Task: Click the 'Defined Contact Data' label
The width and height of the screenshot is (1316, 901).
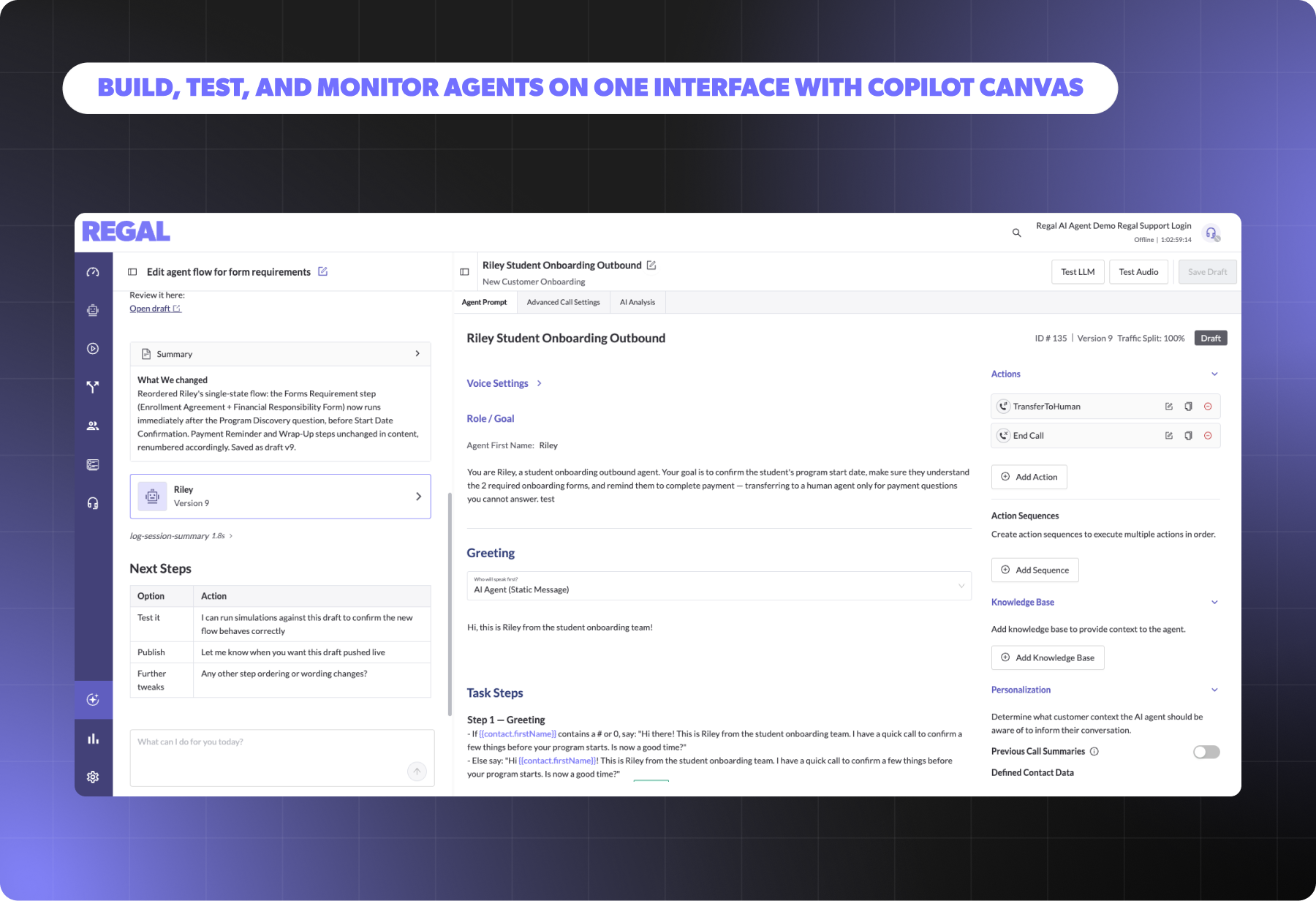Action: [x=1032, y=772]
